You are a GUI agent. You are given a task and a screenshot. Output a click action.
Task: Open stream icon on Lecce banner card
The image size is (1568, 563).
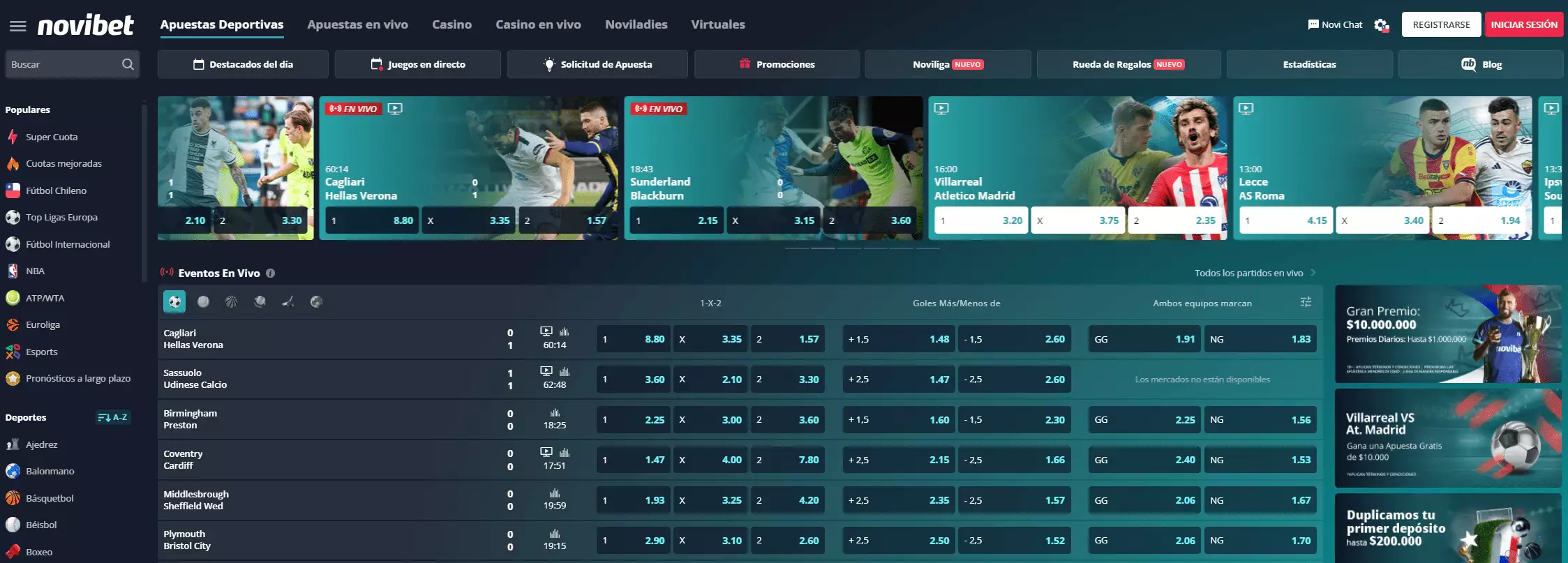[x=1246, y=109]
